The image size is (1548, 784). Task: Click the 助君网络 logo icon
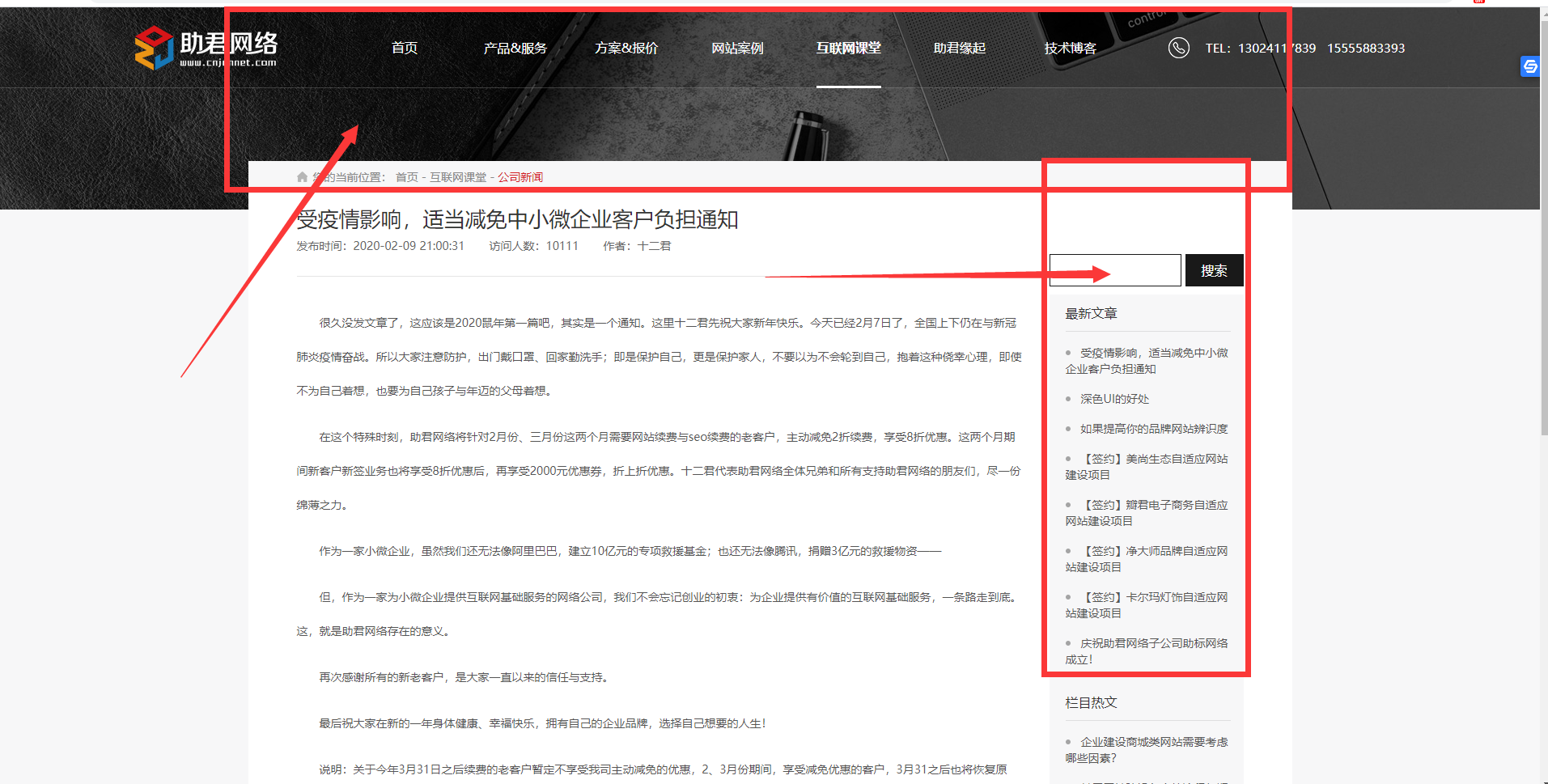154,48
